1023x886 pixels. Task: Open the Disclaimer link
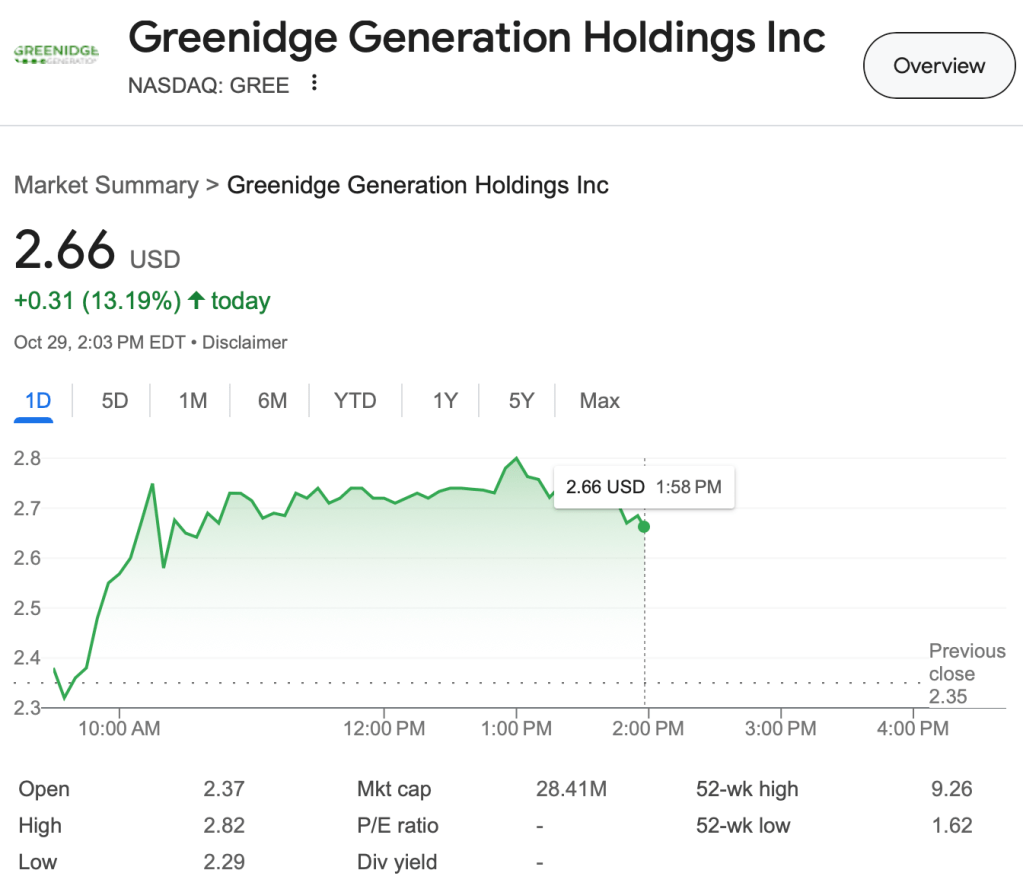(x=245, y=342)
